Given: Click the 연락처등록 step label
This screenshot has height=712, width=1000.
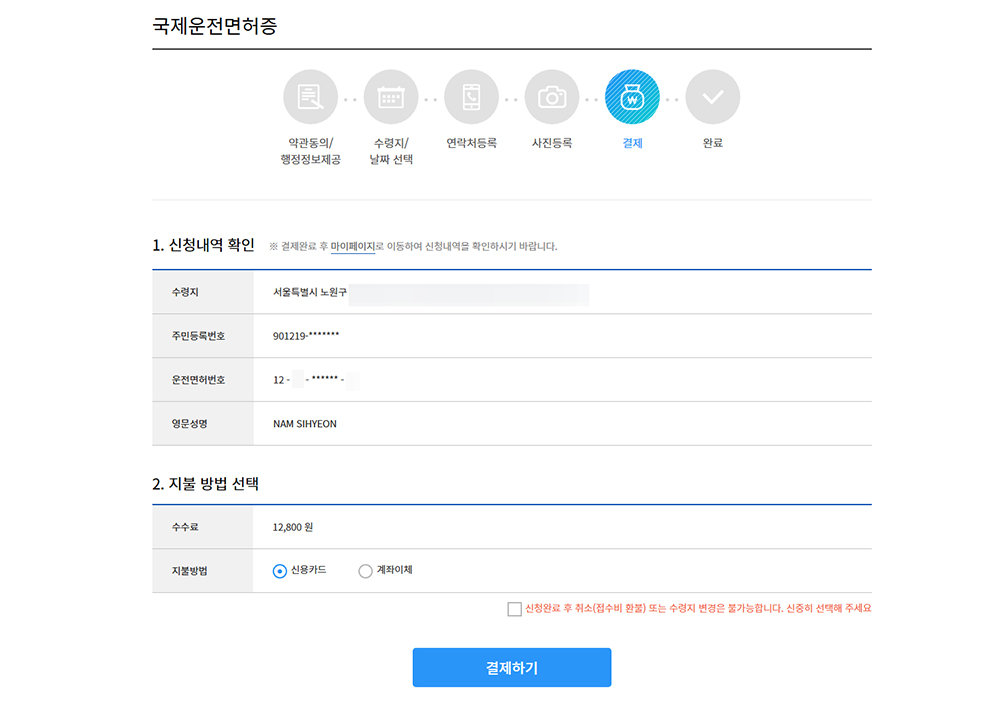Looking at the screenshot, I should (471, 143).
